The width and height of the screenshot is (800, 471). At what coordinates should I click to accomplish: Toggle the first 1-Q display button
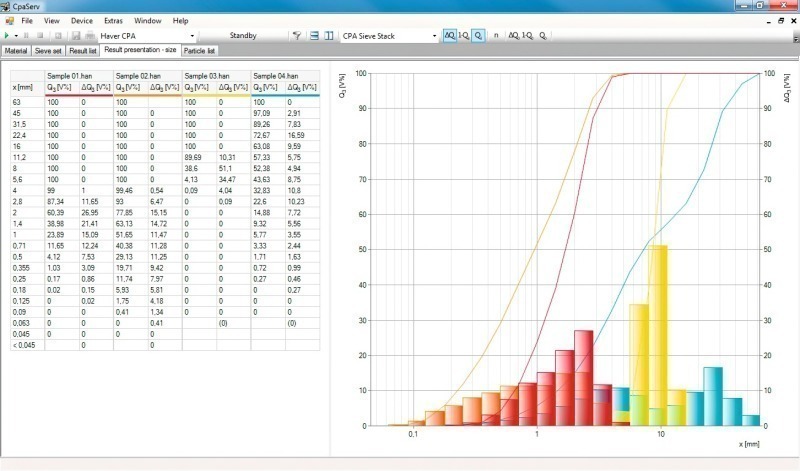[463, 35]
